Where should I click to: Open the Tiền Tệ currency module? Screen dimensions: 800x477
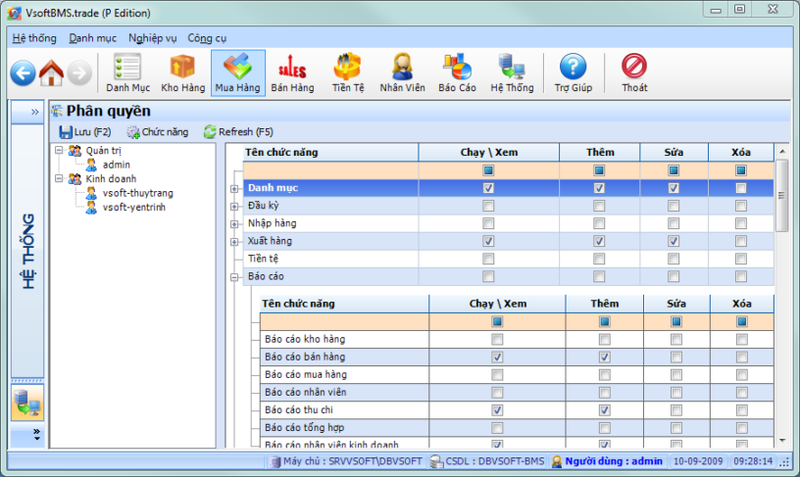(x=348, y=73)
